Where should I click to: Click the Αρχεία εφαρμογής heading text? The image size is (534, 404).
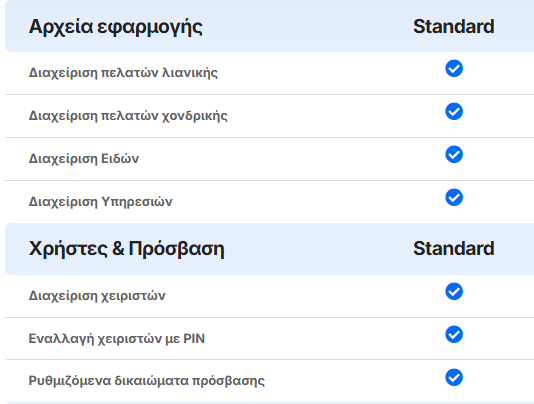(x=115, y=27)
